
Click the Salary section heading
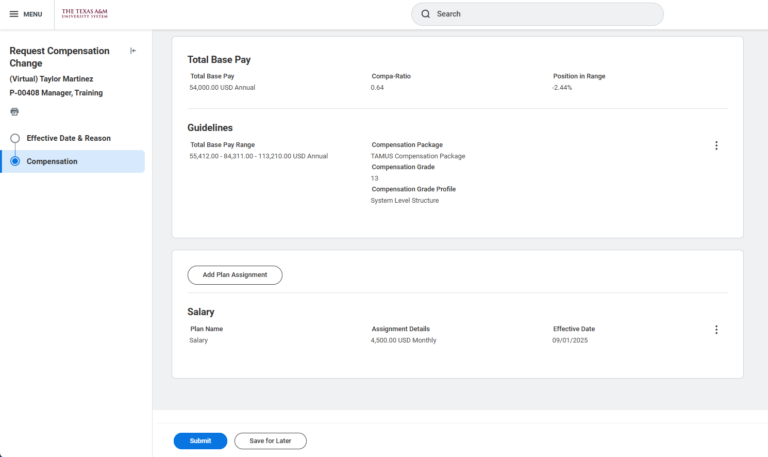[201, 312]
